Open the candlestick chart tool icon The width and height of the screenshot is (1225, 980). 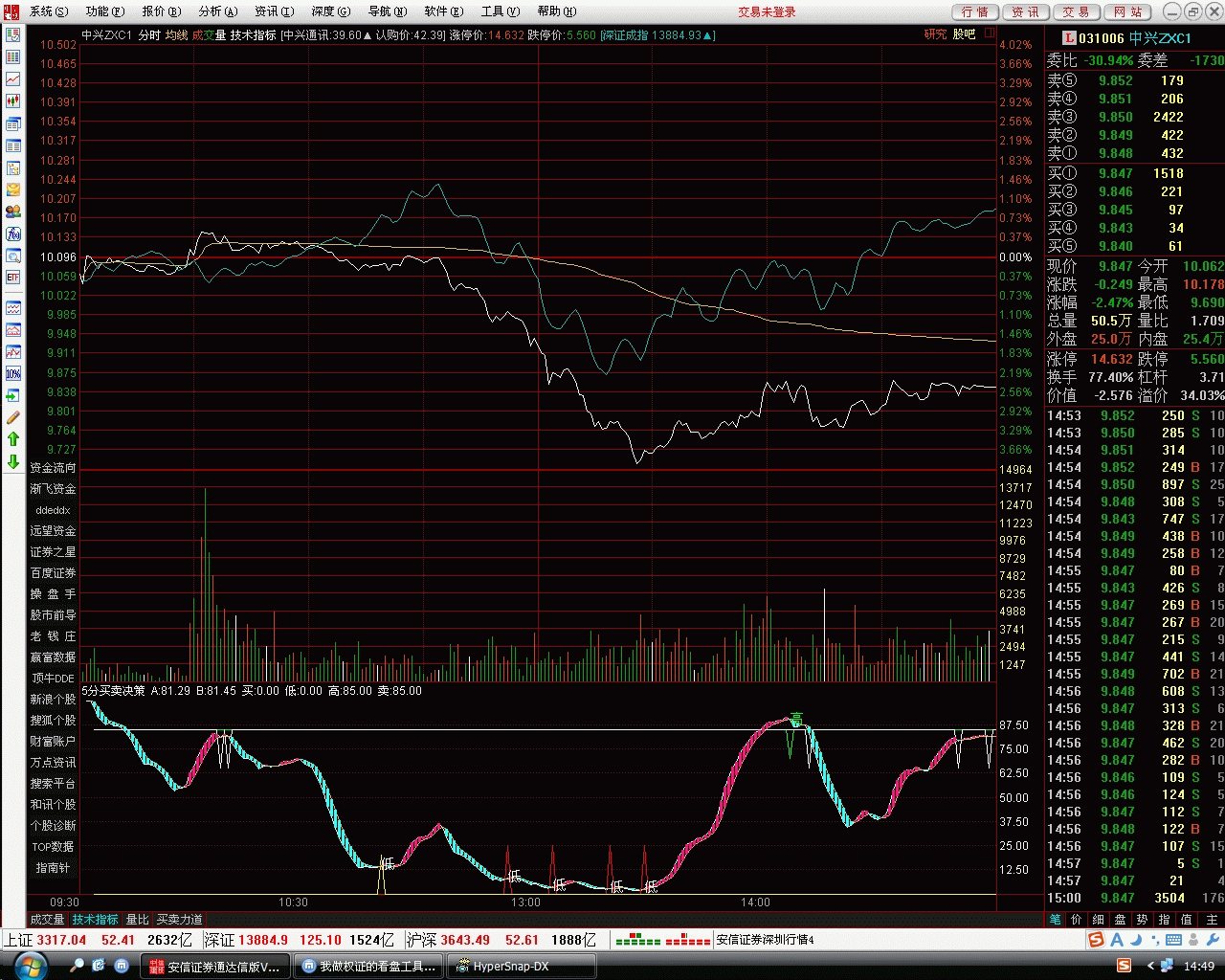click(13, 100)
